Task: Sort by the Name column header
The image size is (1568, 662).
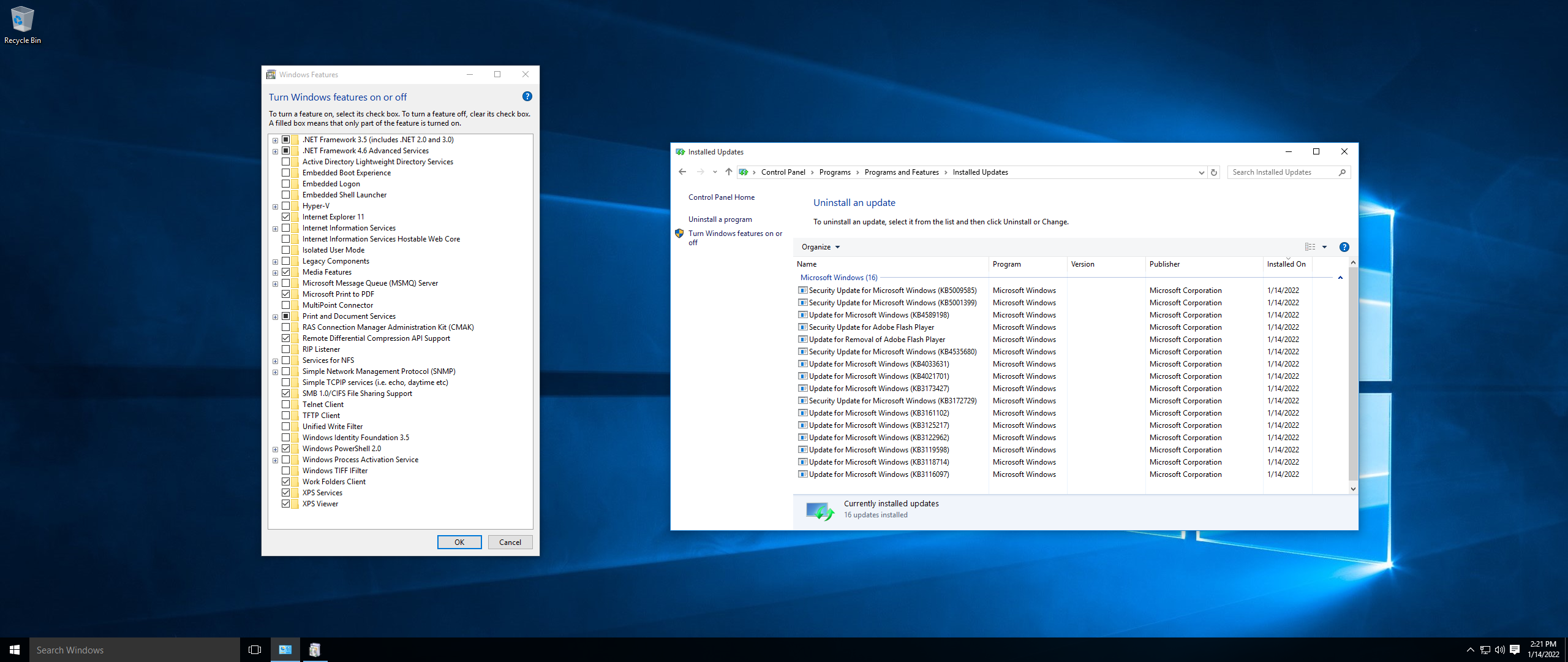Action: (x=891, y=264)
